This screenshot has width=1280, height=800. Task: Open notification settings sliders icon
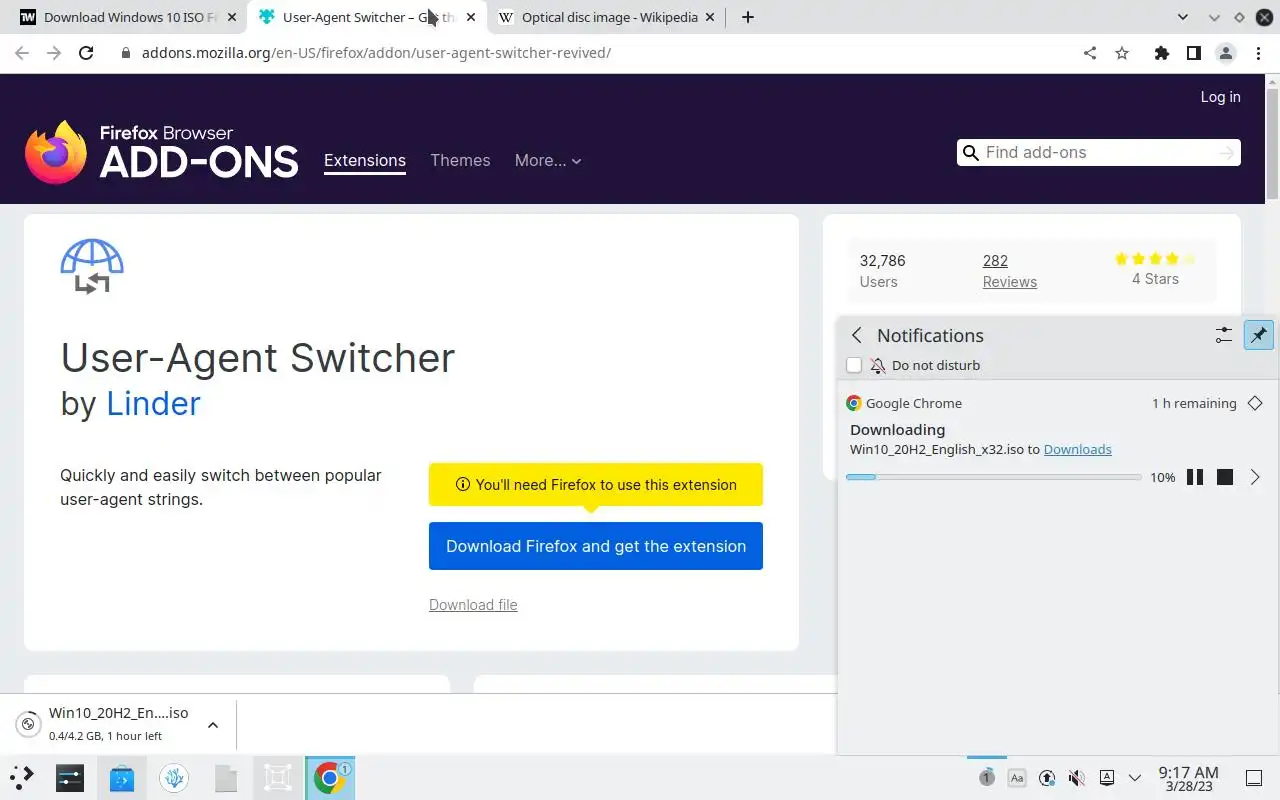tap(1223, 335)
